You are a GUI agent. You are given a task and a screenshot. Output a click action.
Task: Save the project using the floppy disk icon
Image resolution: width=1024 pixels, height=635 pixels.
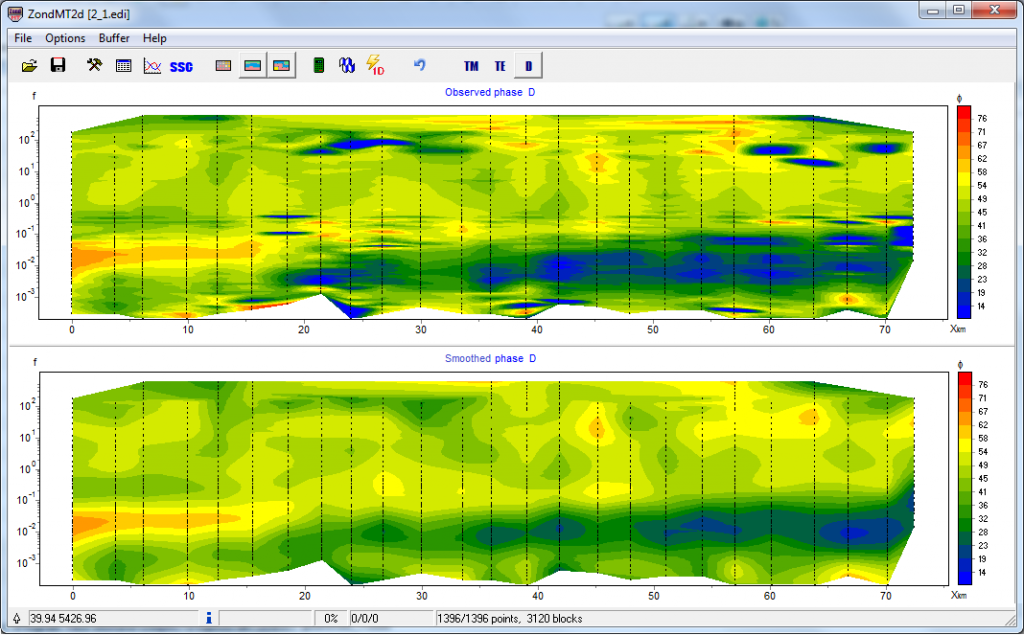point(58,66)
